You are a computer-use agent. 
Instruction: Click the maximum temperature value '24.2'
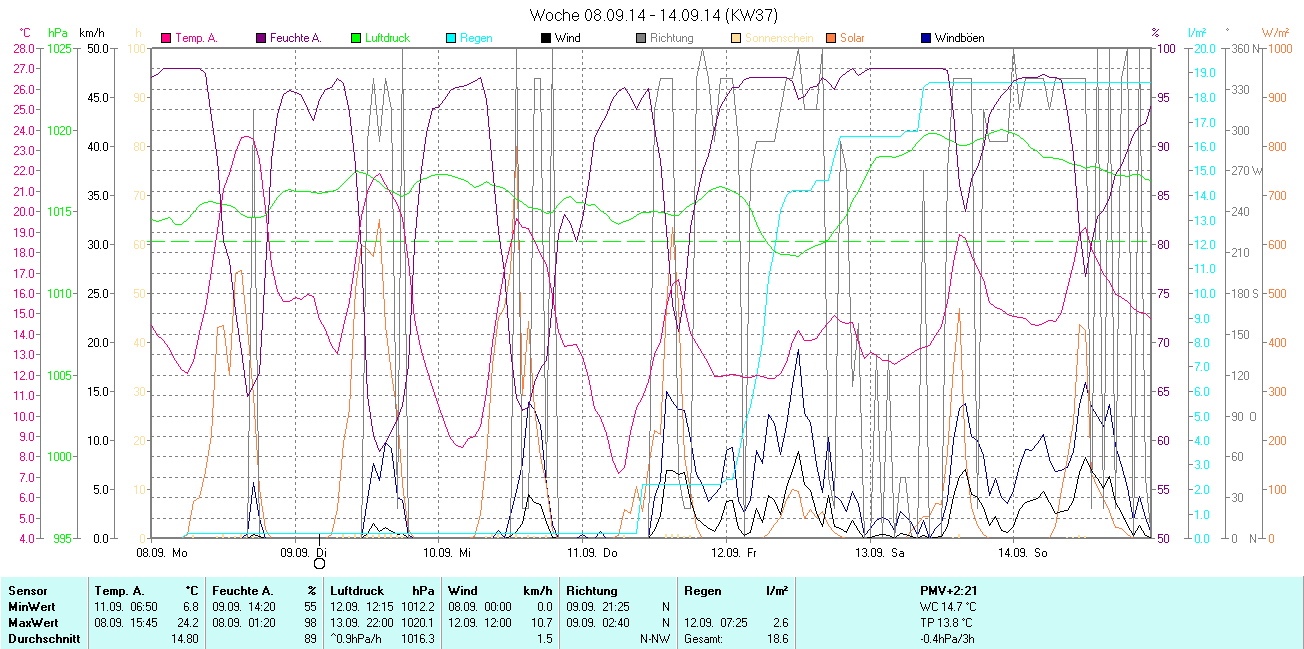pyautogui.click(x=188, y=623)
